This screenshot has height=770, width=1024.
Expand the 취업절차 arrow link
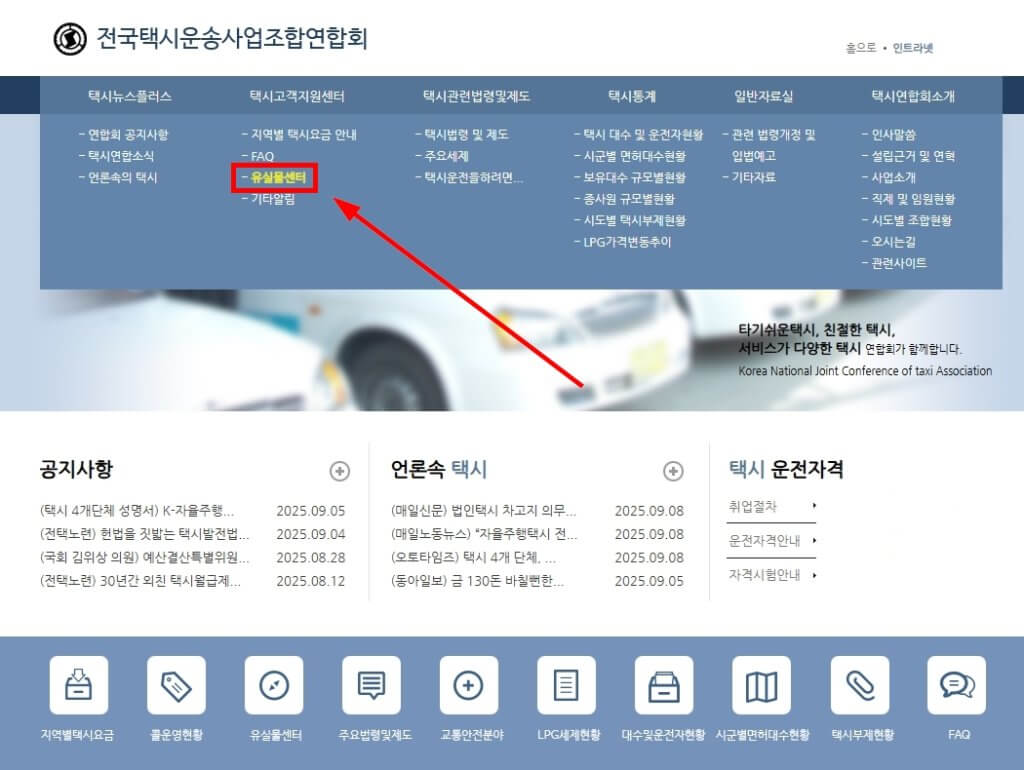(772, 507)
